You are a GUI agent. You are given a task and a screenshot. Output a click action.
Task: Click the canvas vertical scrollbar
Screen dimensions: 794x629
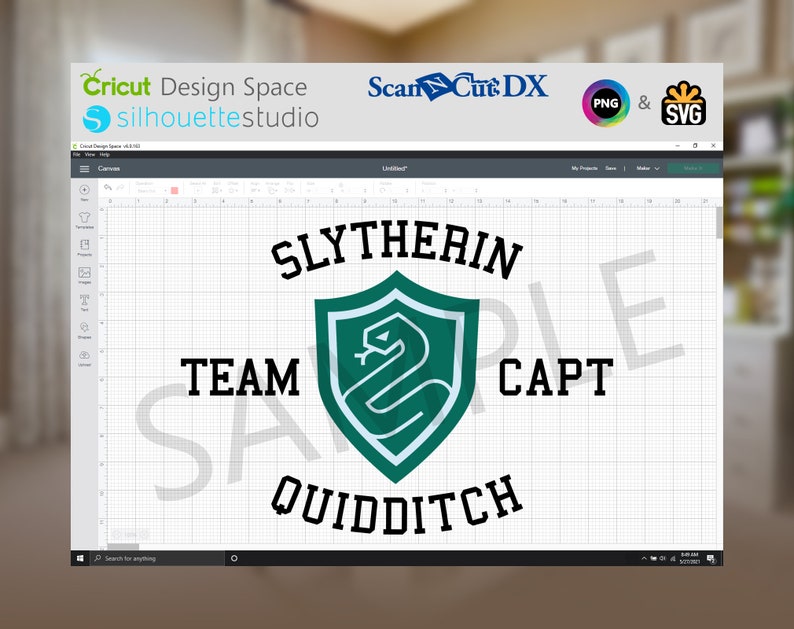click(x=719, y=223)
